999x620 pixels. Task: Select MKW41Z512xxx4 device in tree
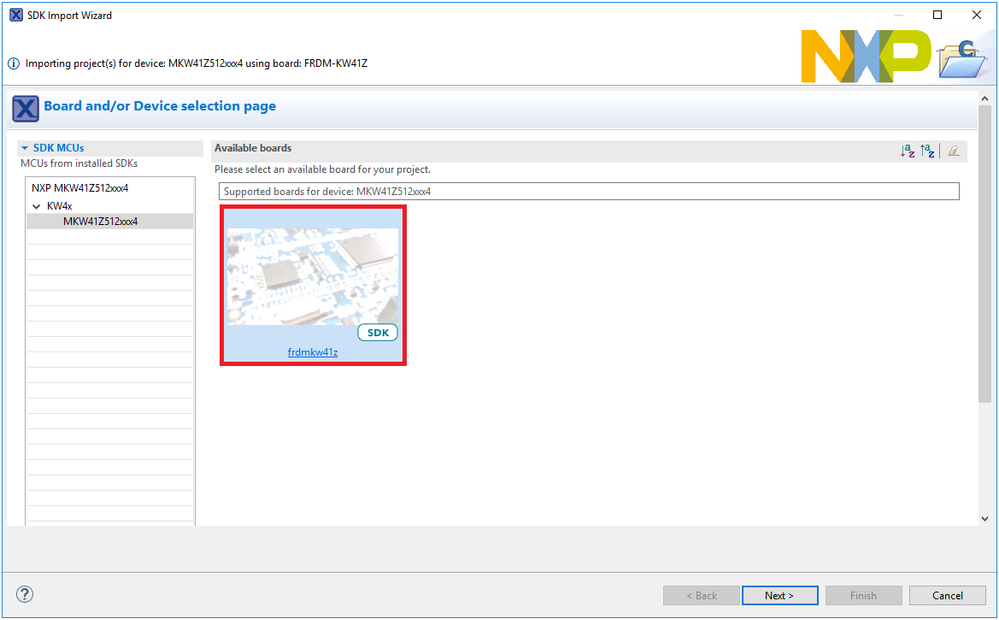pyautogui.click(x=100, y=222)
